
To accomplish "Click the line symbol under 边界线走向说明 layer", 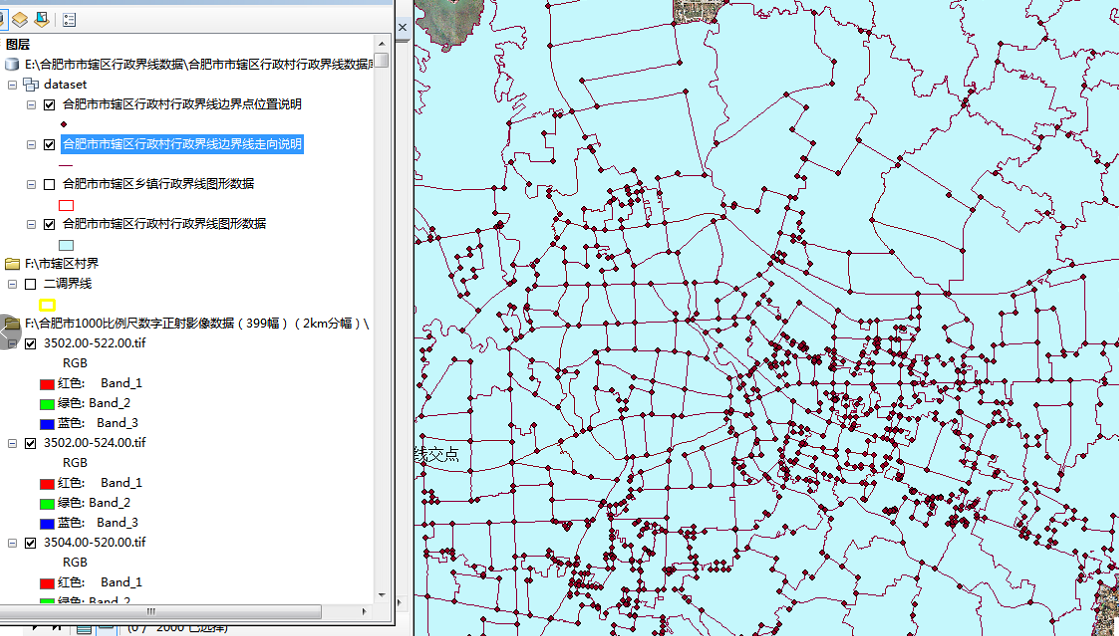I will (66, 164).
